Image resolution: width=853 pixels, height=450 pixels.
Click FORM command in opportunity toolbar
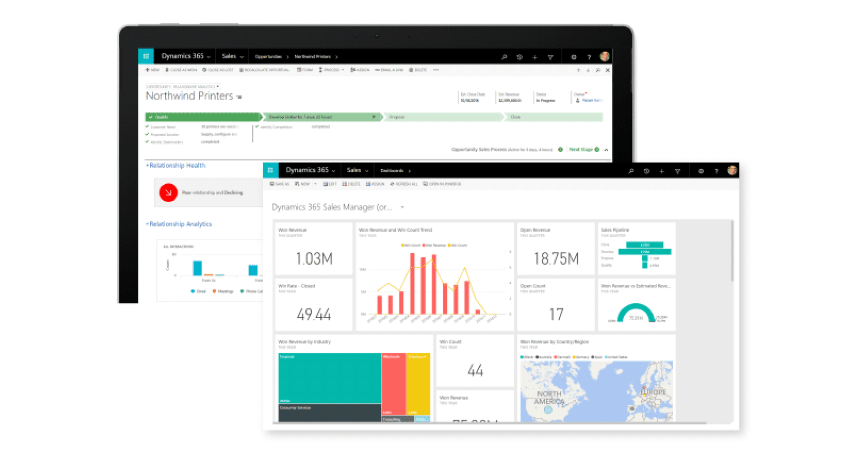point(305,70)
